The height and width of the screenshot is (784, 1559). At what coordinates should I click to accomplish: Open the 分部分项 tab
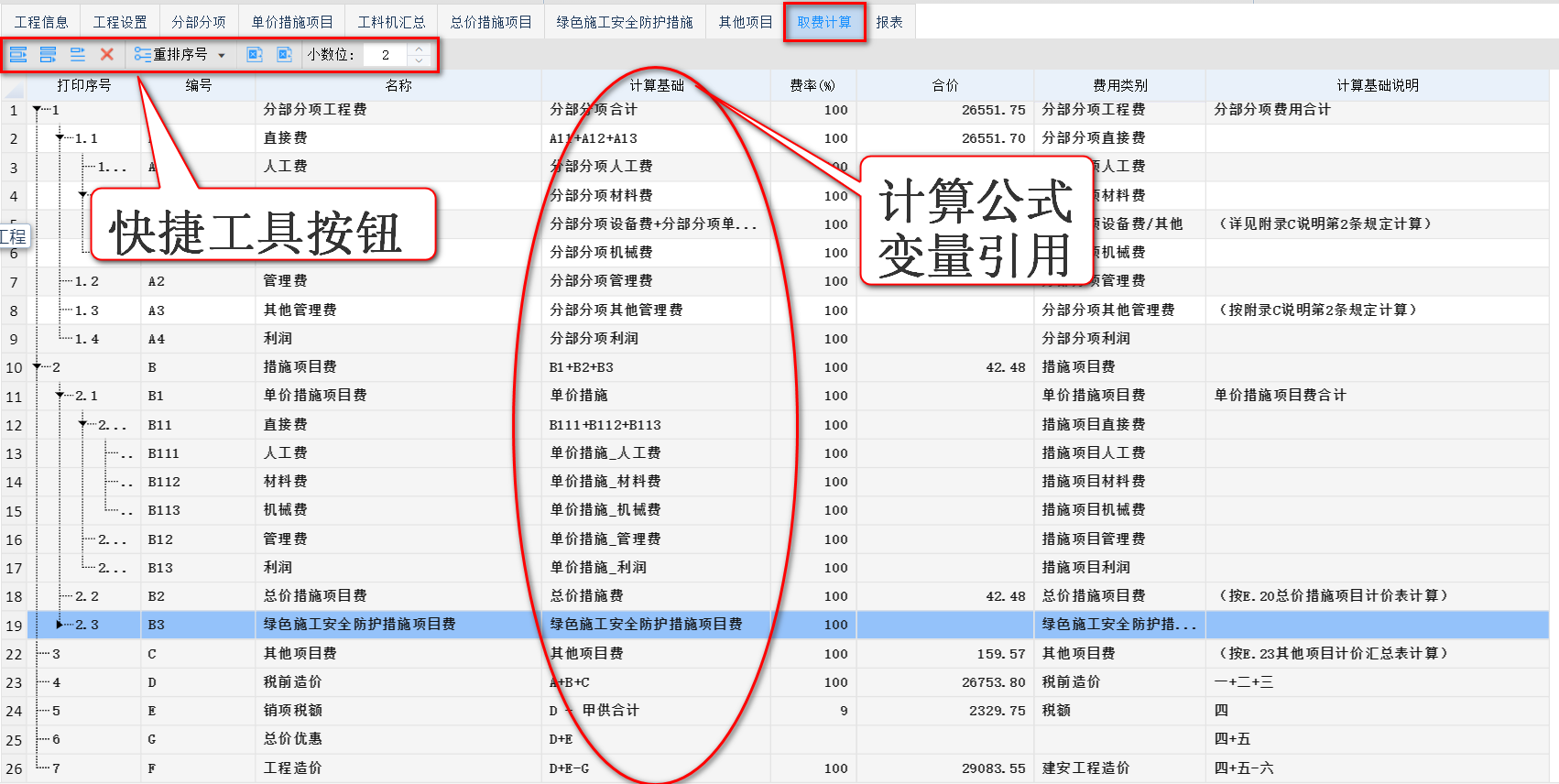tap(198, 22)
